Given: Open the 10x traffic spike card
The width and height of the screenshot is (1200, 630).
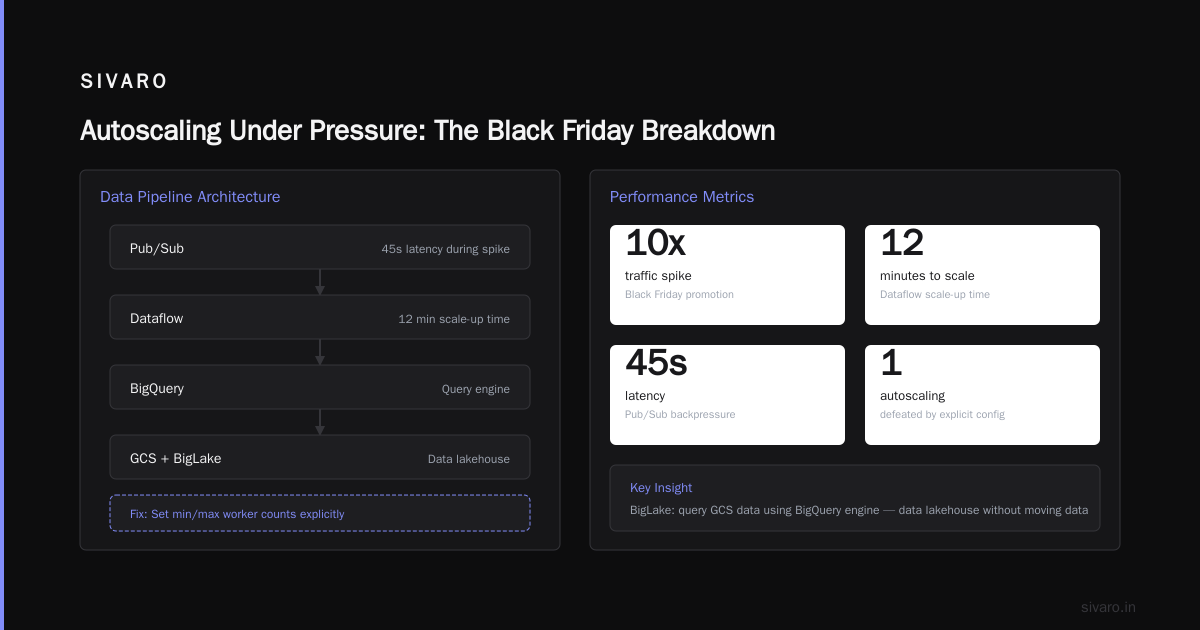Looking at the screenshot, I should point(727,275).
